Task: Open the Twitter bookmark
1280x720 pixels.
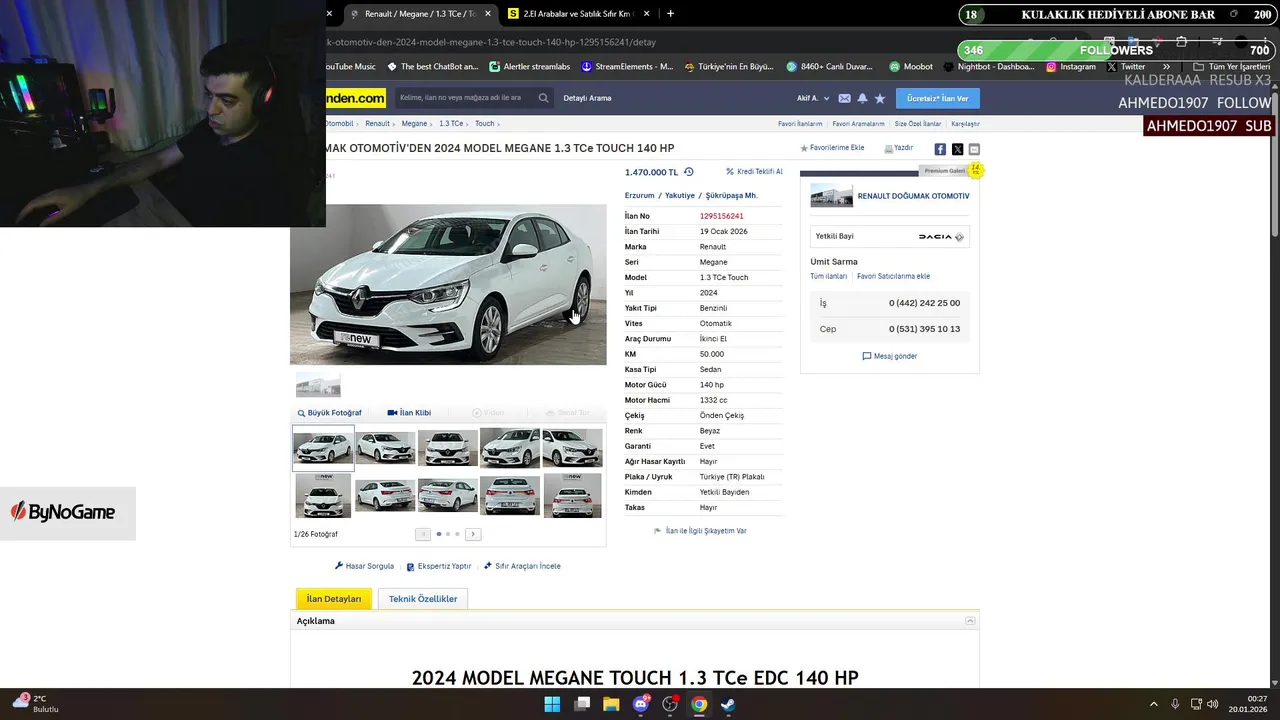Action: (x=1126, y=67)
